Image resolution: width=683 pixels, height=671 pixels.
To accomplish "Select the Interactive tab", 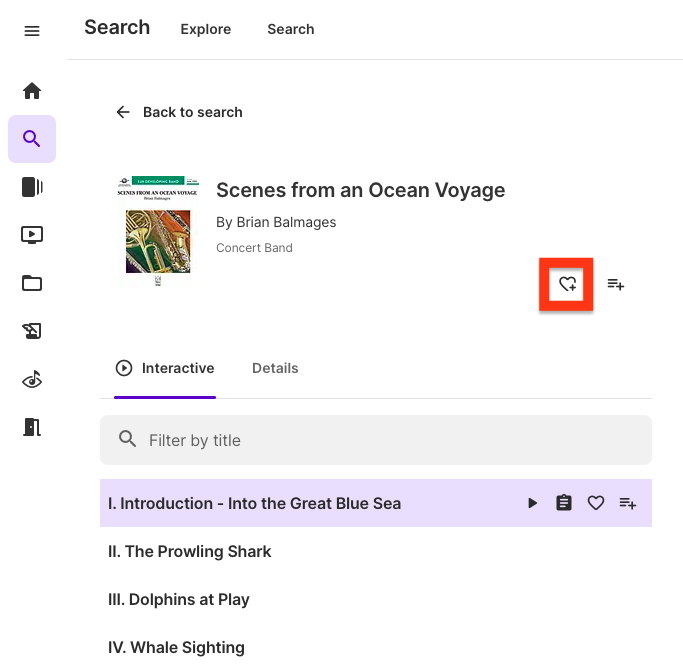I will (x=165, y=368).
